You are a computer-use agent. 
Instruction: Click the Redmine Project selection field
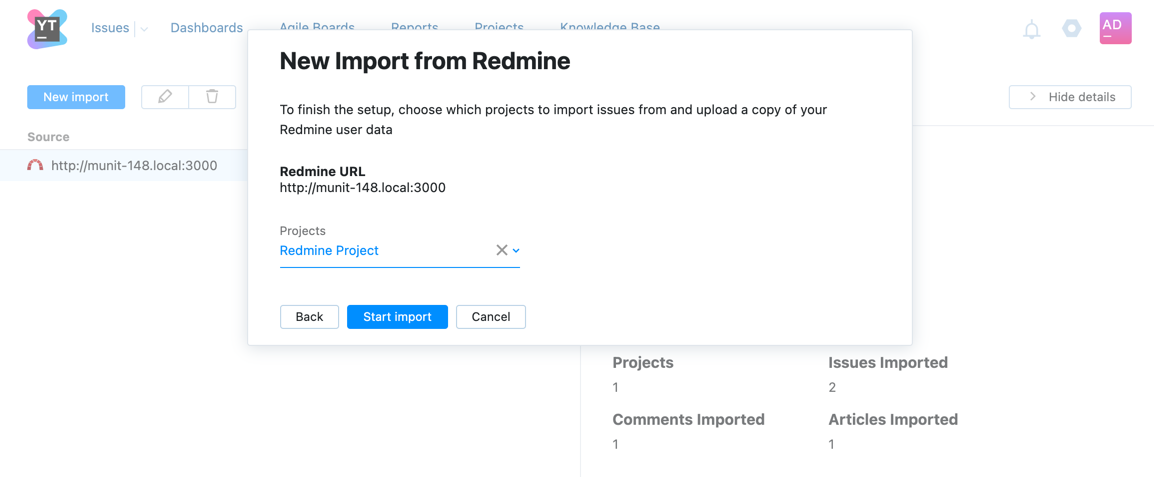coord(380,251)
